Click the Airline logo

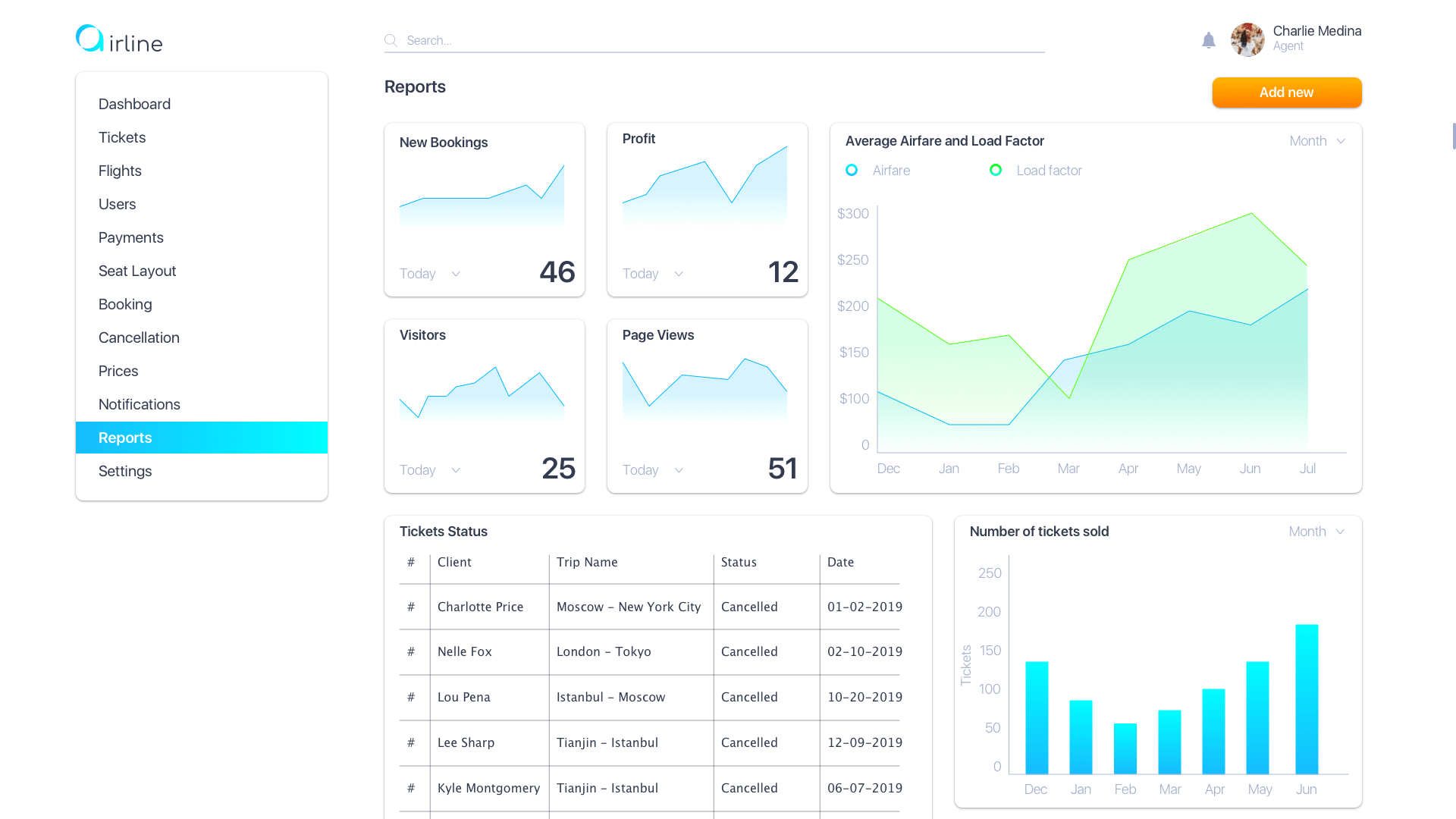click(x=119, y=39)
